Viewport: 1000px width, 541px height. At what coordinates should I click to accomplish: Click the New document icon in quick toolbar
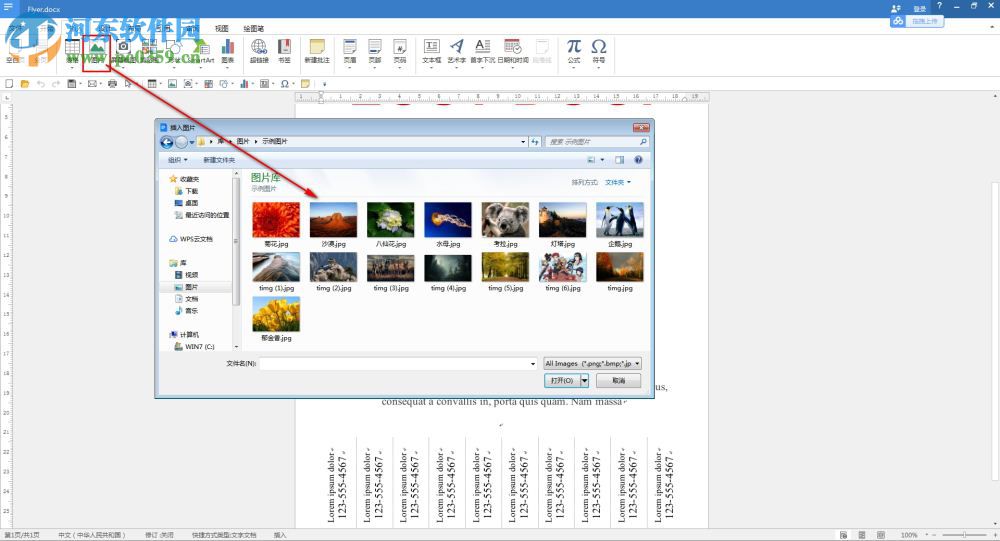[x=9, y=84]
